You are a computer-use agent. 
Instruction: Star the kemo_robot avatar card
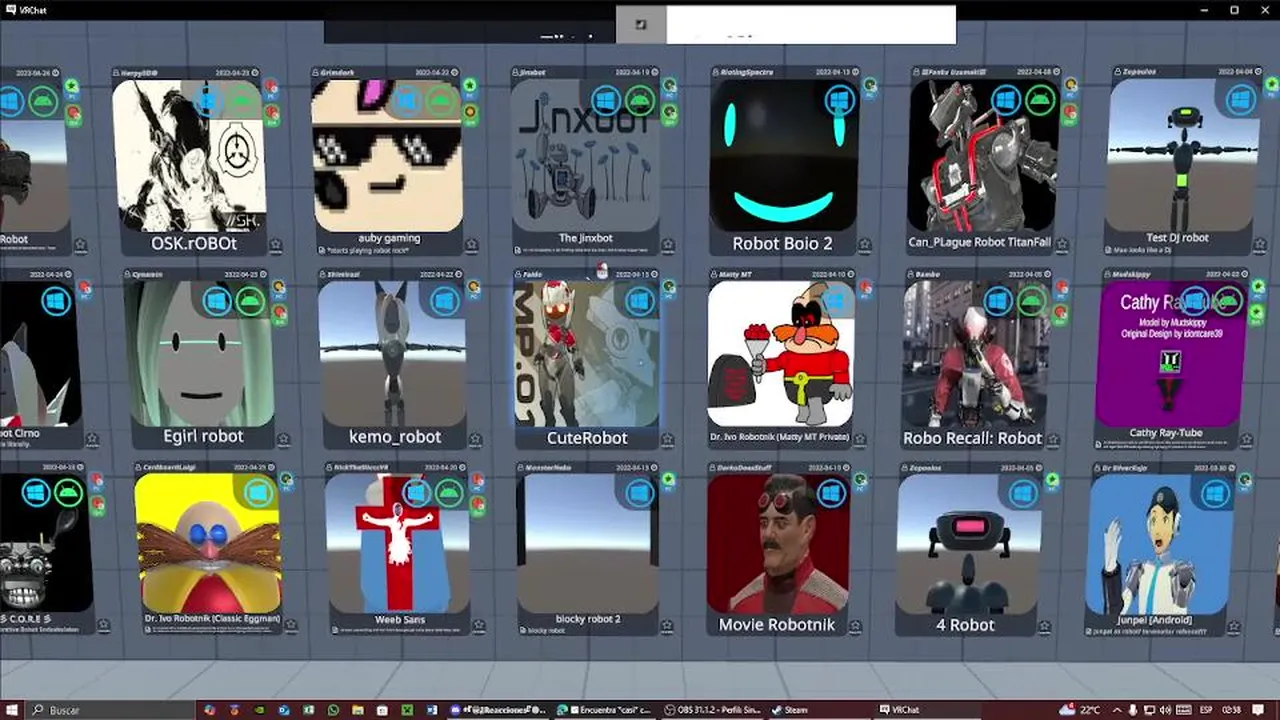pos(476,439)
